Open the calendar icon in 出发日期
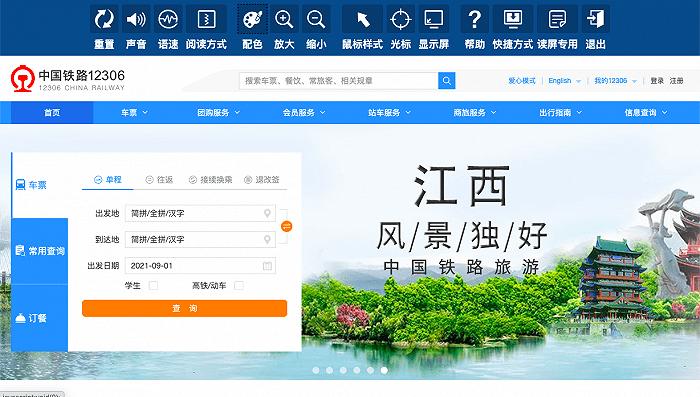700x397 pixels. pos(267,266)
